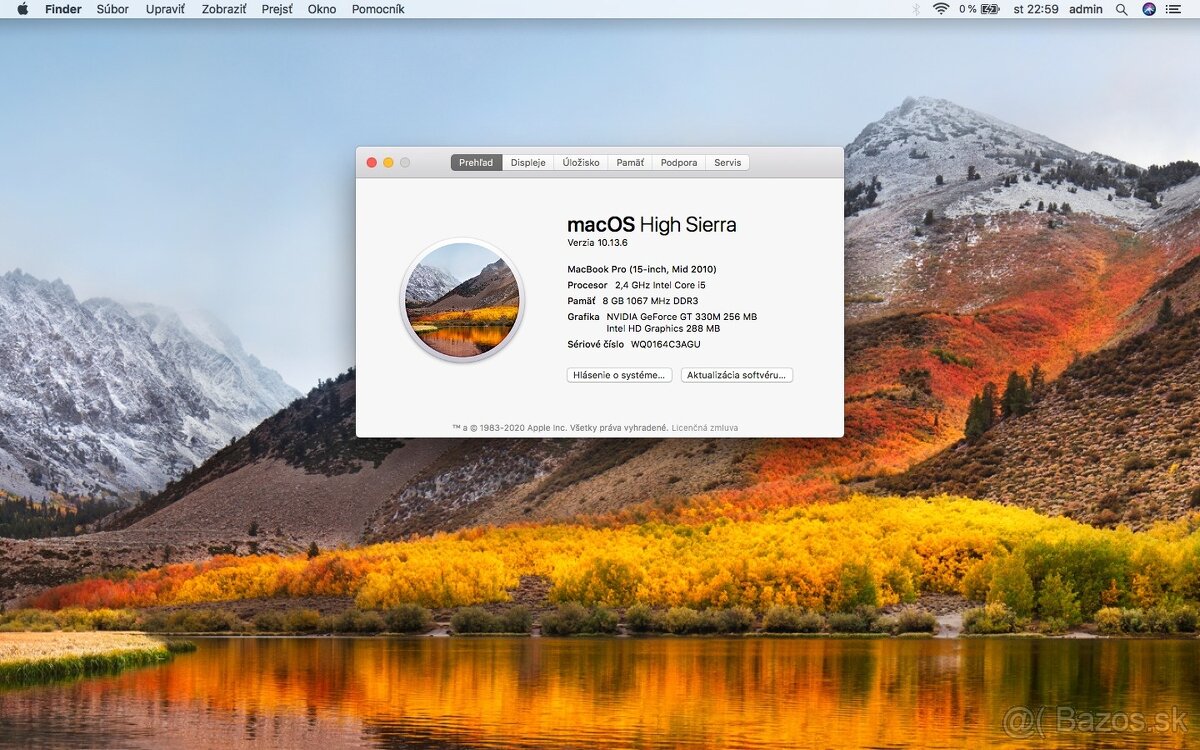This screenshot has height=750, width=1200.
Task: Open the Servis tab
Action: point(727,162)
